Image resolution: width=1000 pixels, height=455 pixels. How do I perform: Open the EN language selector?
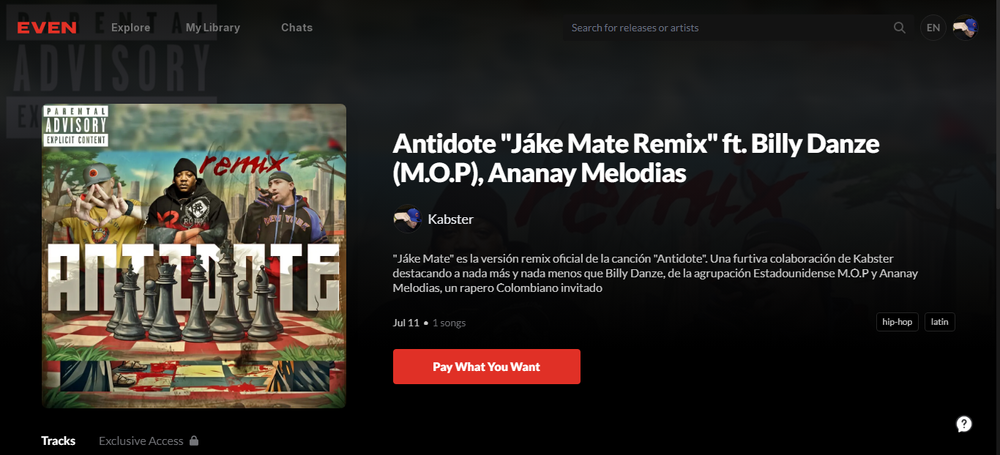click(x=933, y=27)
